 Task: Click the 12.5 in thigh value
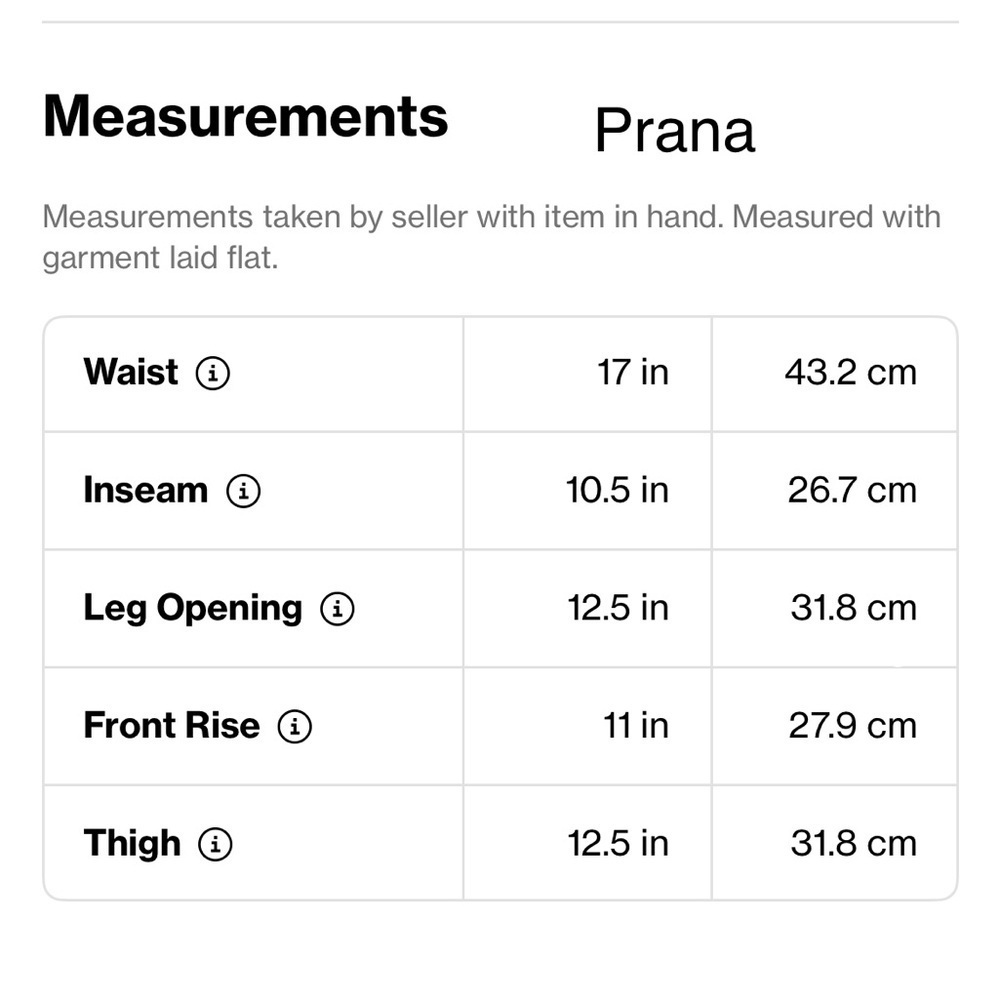click(618, 844)
